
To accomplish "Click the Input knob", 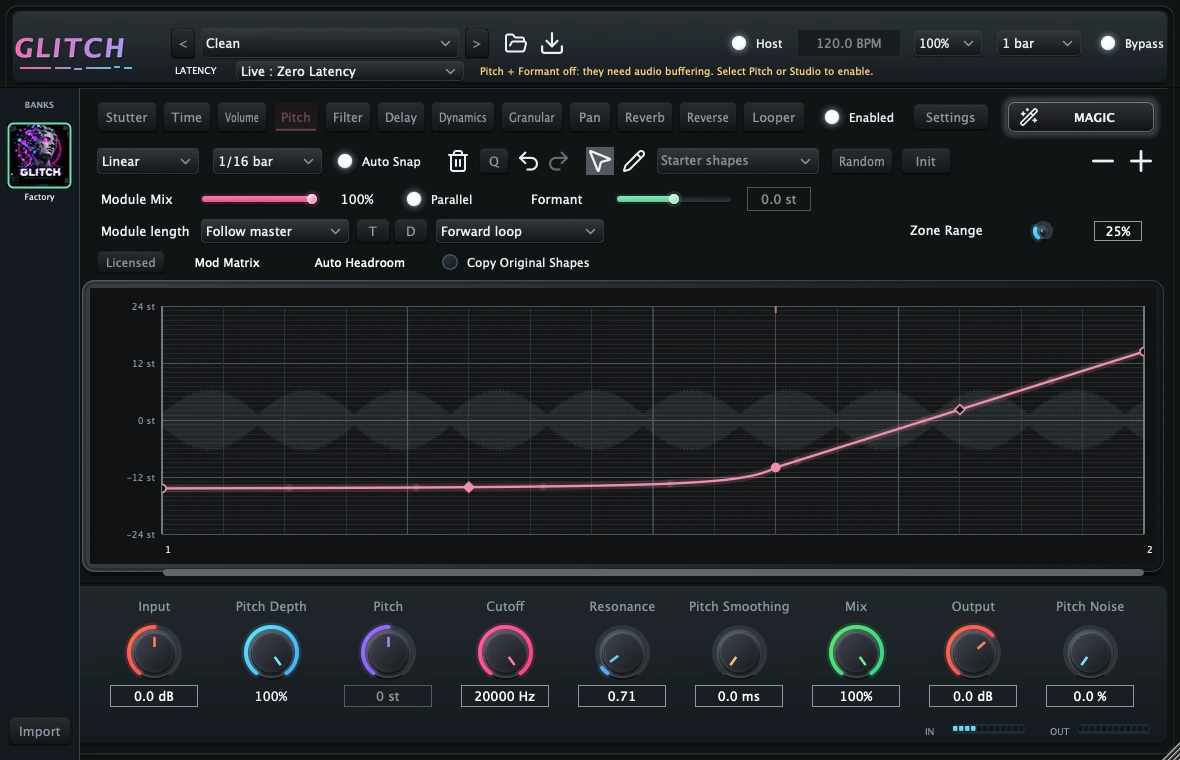I will tap(154, 652).
